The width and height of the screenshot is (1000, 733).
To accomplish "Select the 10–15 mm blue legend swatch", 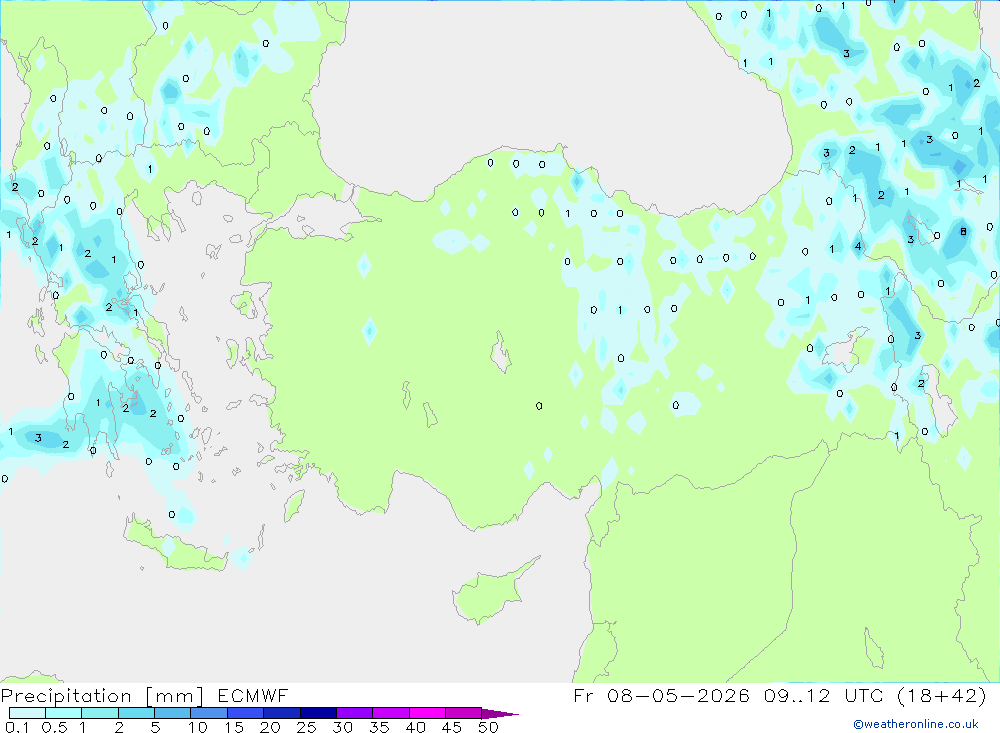I will 209,713.
